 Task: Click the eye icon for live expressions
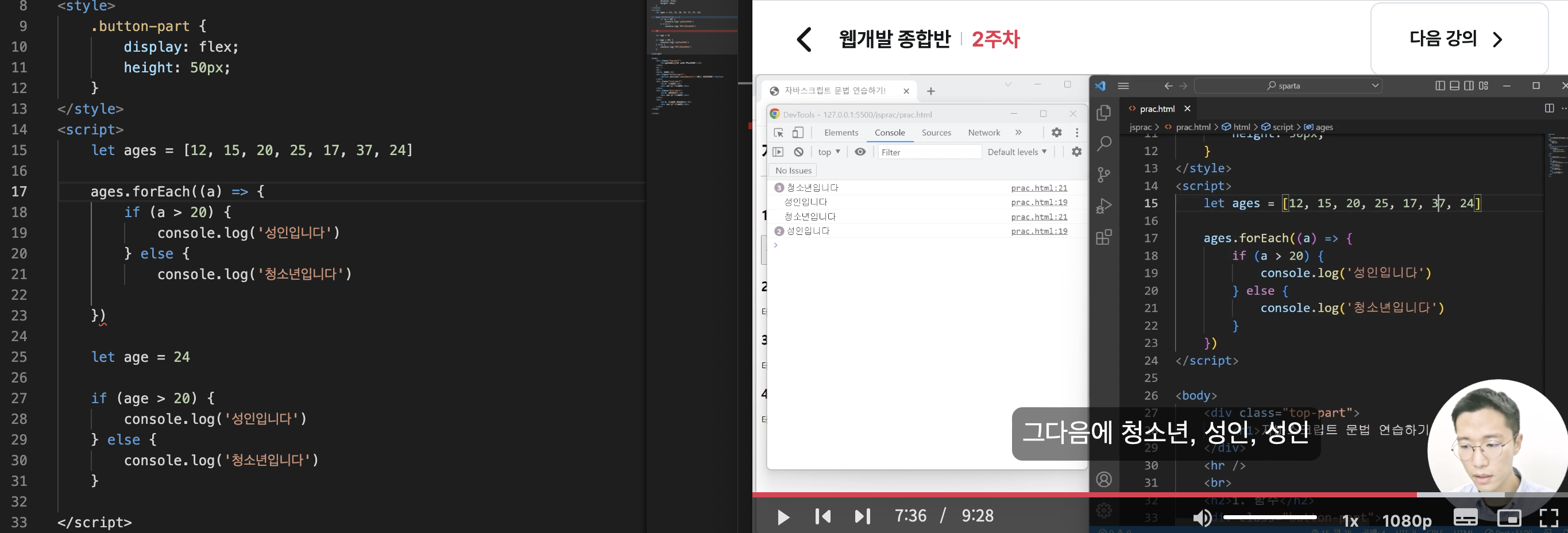[x=860, y=152]
